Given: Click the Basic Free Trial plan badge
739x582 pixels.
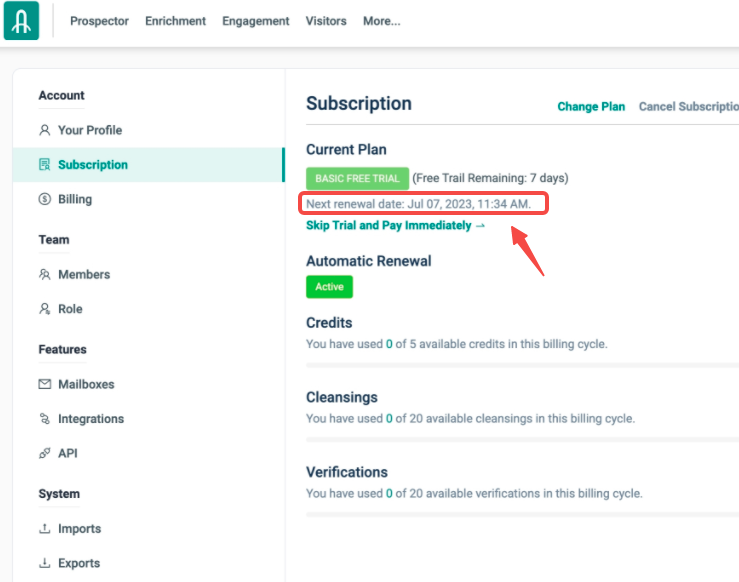Looking at the screenshot, I should [x=357, y=179].
